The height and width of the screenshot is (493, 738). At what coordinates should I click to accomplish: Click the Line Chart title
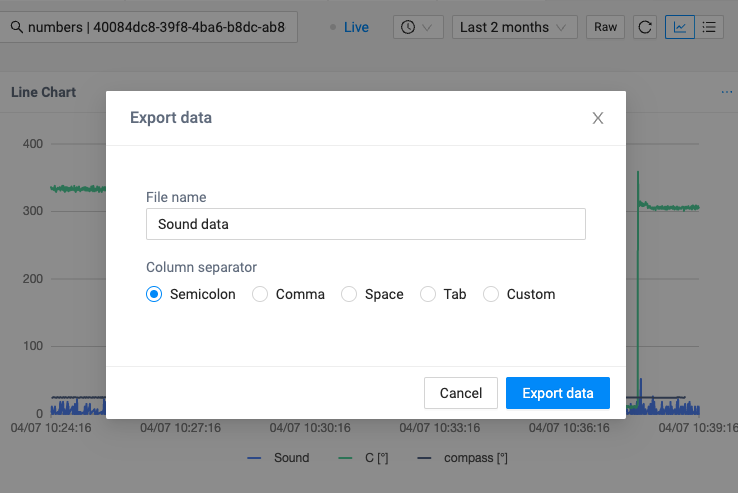tap(43, 92)
